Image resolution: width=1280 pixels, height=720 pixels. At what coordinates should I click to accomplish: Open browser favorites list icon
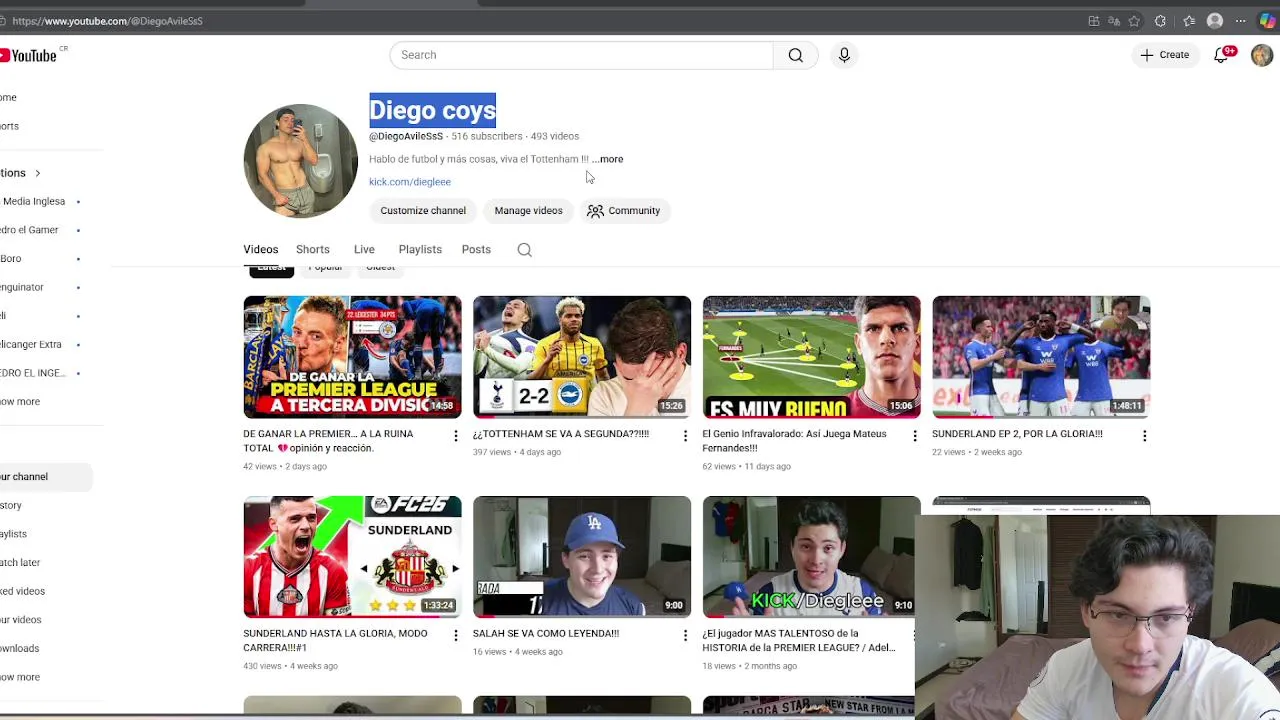(1189, 21)
